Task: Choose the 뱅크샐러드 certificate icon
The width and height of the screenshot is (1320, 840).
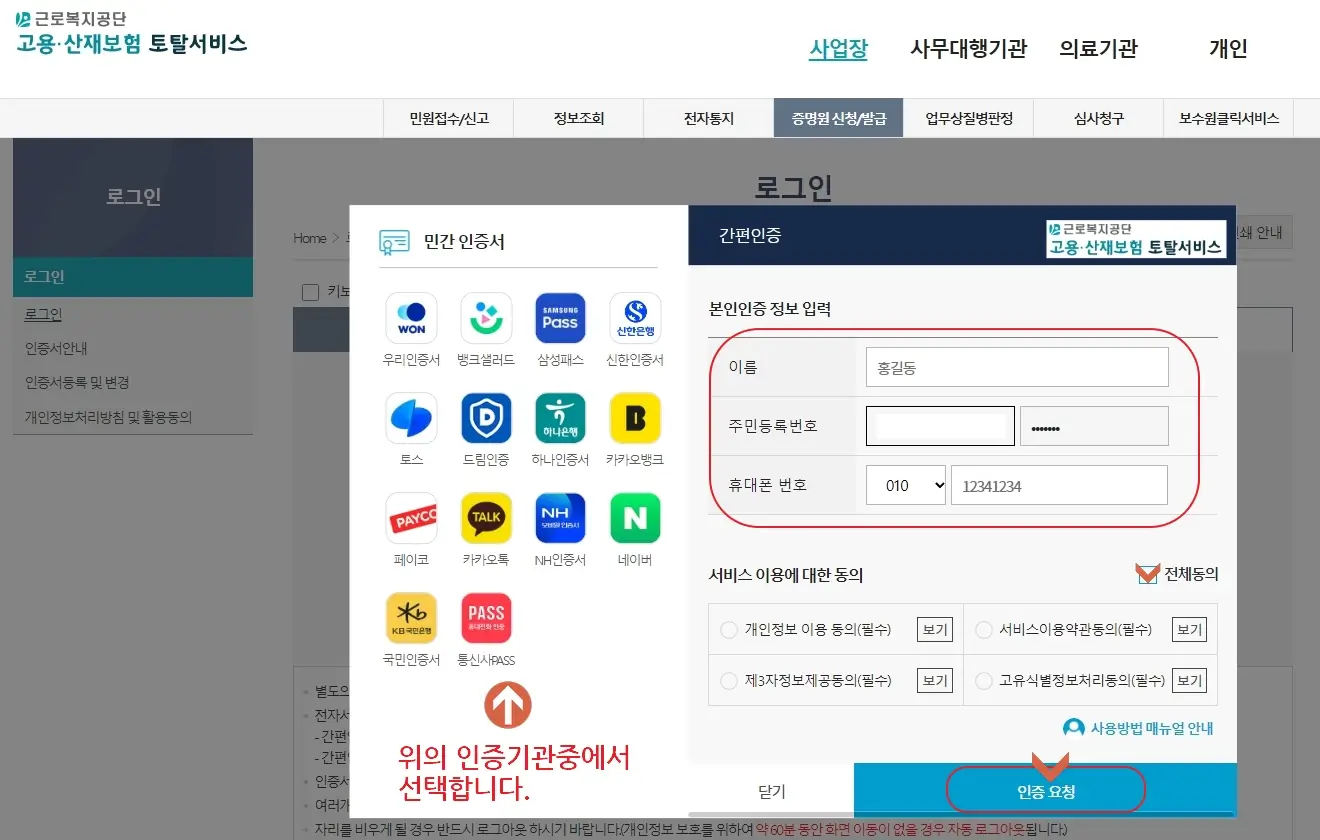Action: 486,318
